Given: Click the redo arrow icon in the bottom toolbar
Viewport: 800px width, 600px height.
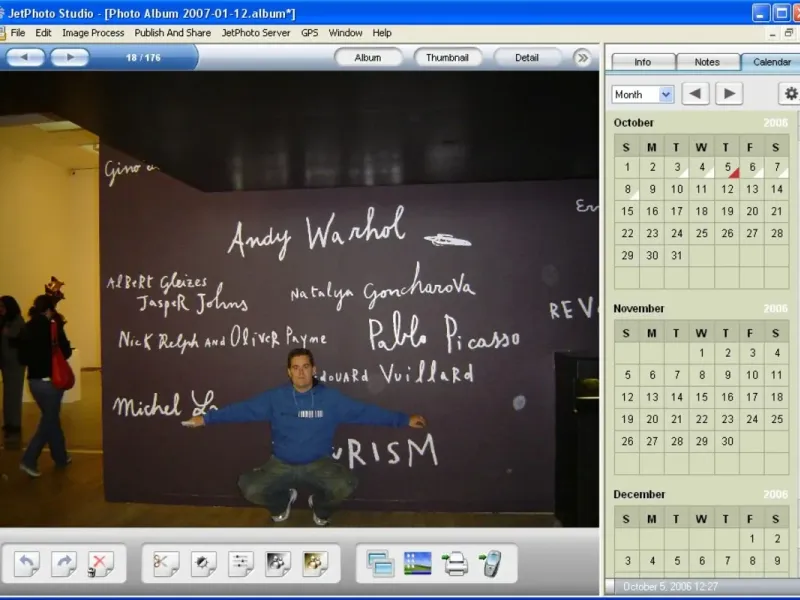Looking at the screenshot, I should pyautogui.click(x=64, y=563).
